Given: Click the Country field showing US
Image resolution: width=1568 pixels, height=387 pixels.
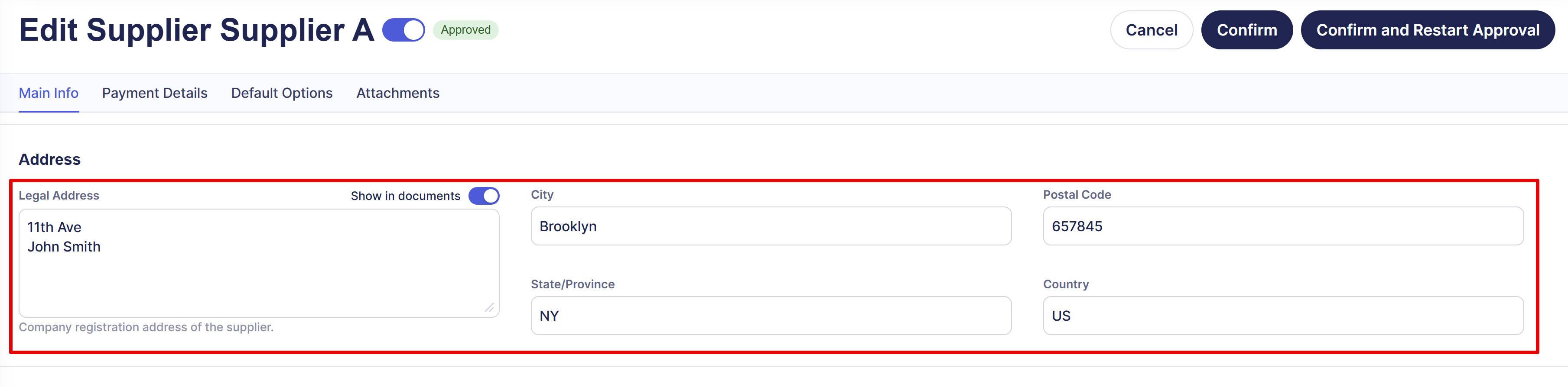Looking at the screenshot, I should [1283, 315].
